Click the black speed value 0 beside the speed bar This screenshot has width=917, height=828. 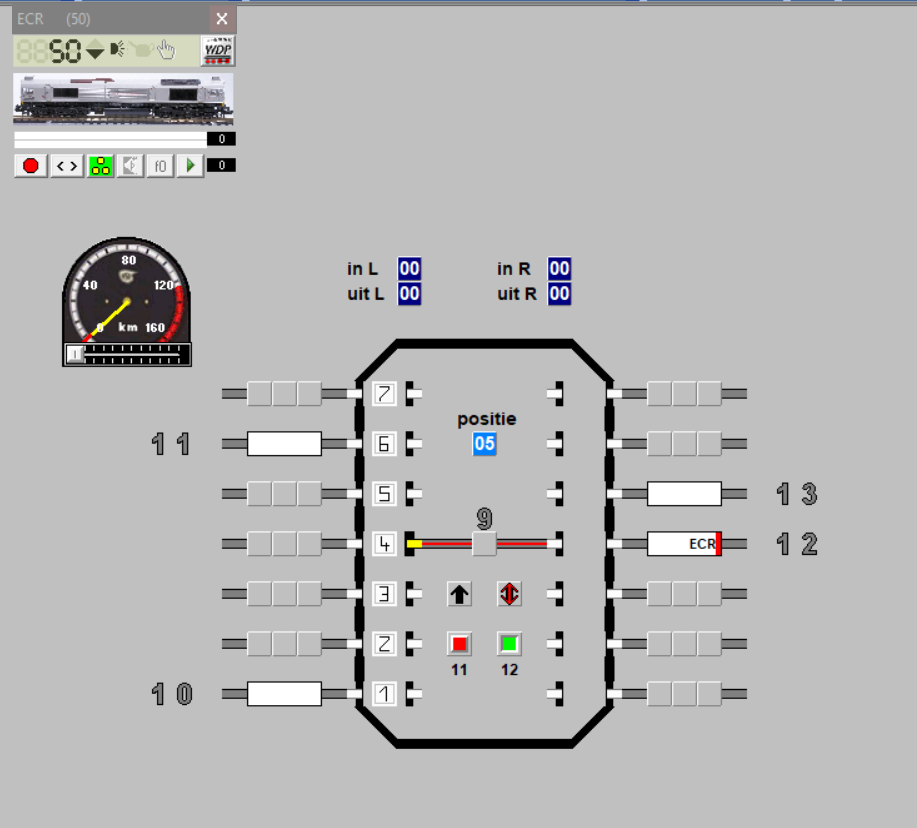point(221,139)
